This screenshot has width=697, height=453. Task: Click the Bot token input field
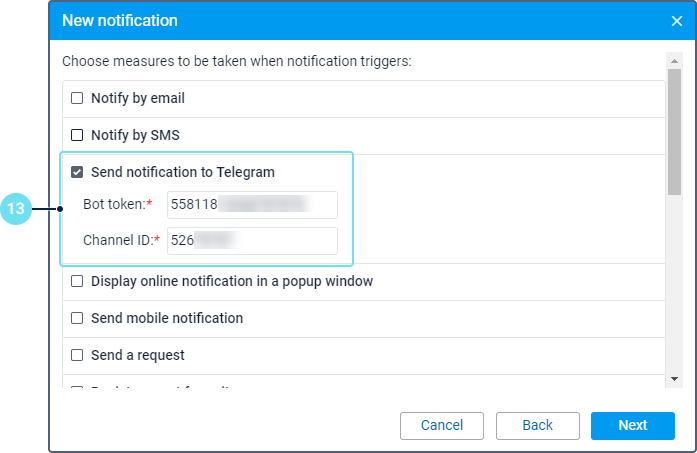click(x=252, y=205)
